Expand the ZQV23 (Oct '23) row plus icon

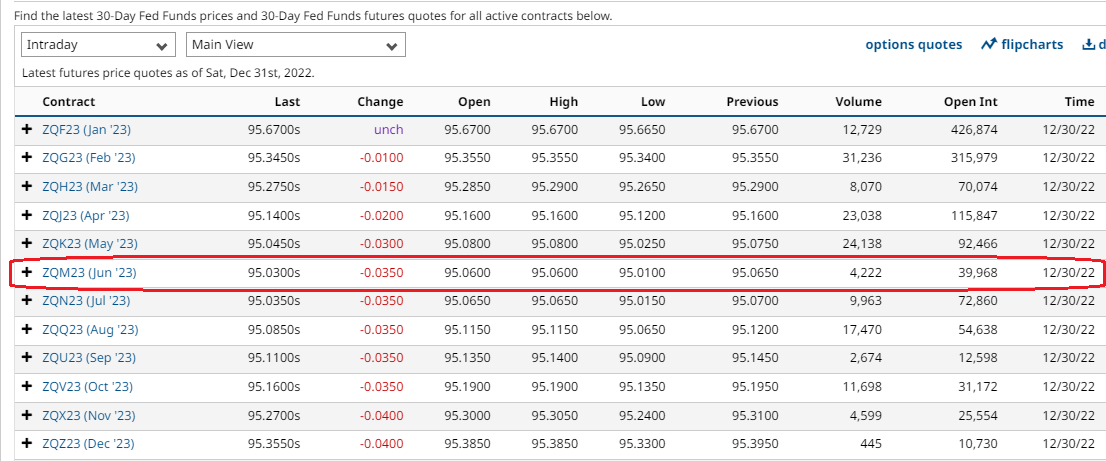(27, 387)
